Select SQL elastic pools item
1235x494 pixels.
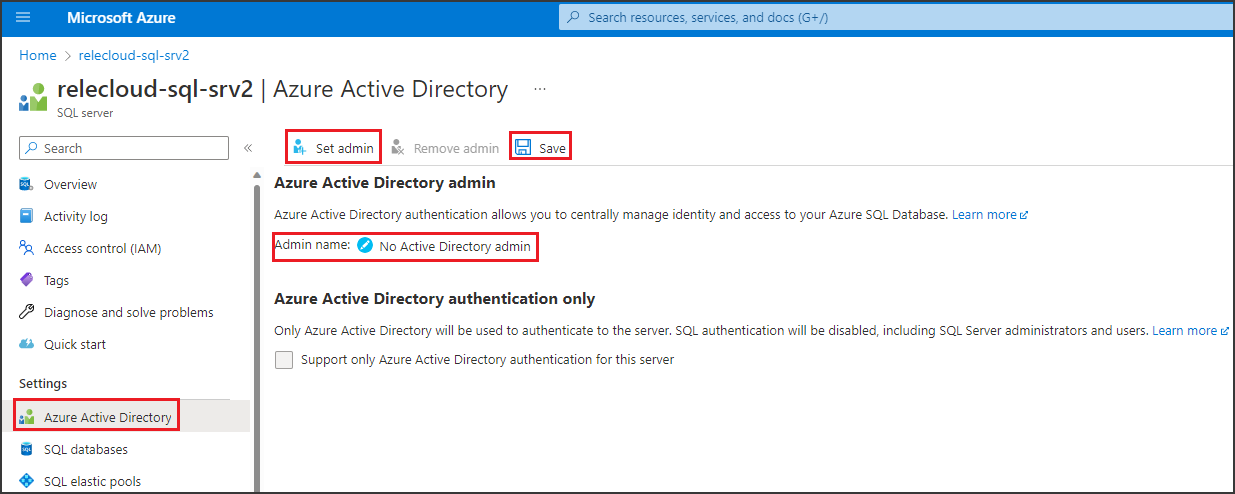(x=92, y=481)
